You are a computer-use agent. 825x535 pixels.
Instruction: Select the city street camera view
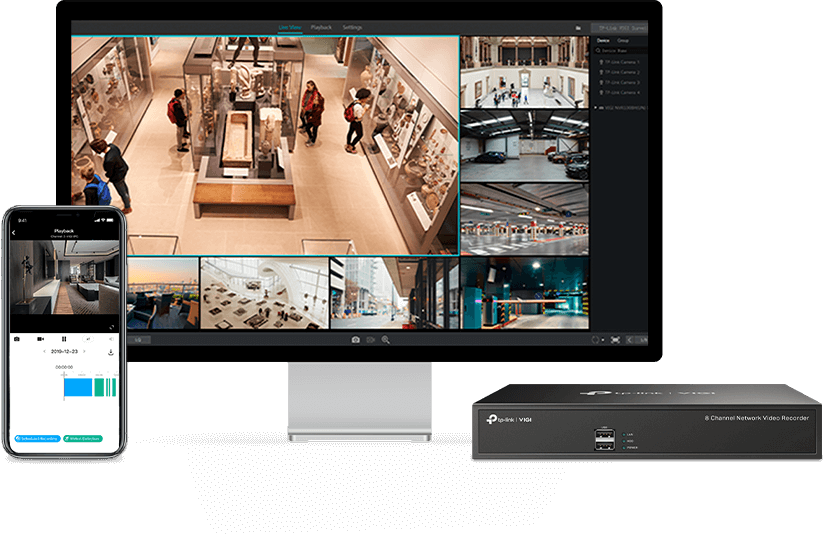tap(395, 293)
